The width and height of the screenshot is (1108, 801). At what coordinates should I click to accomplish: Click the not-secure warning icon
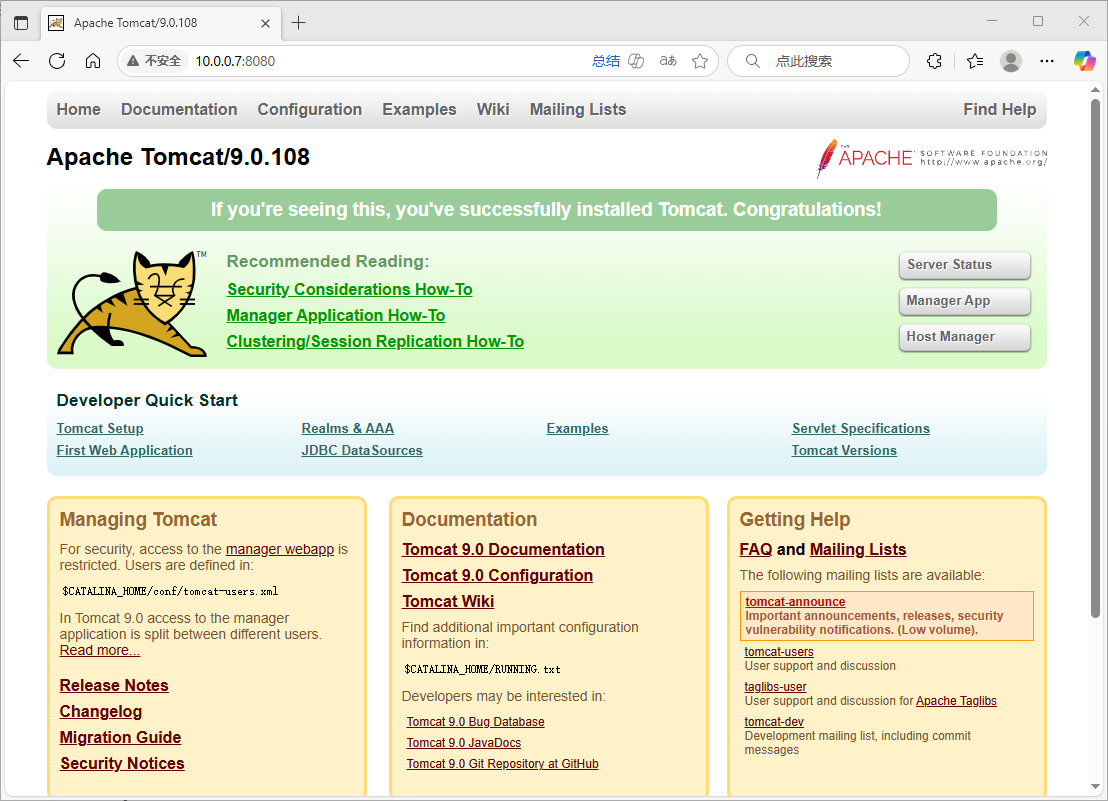pyautogui.click(x=133, y=61)
